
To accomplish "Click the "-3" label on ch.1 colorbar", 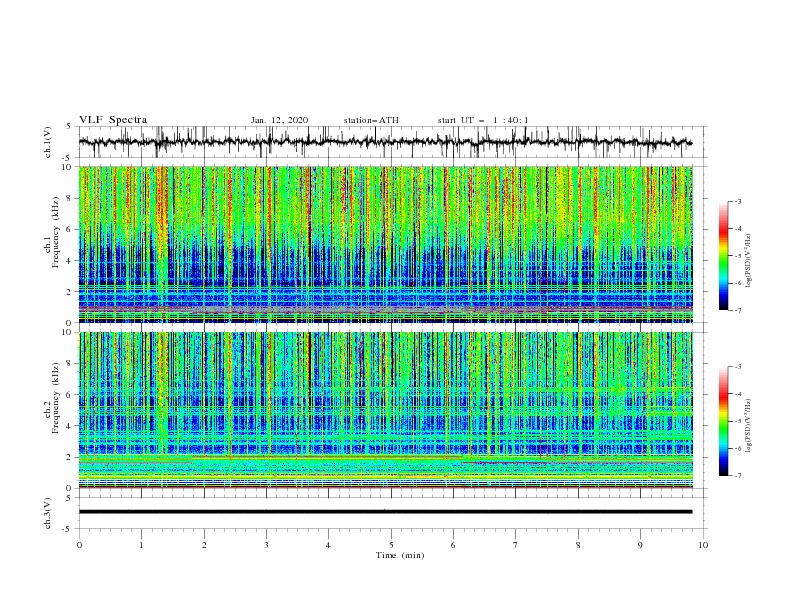I will coord(738,202).
